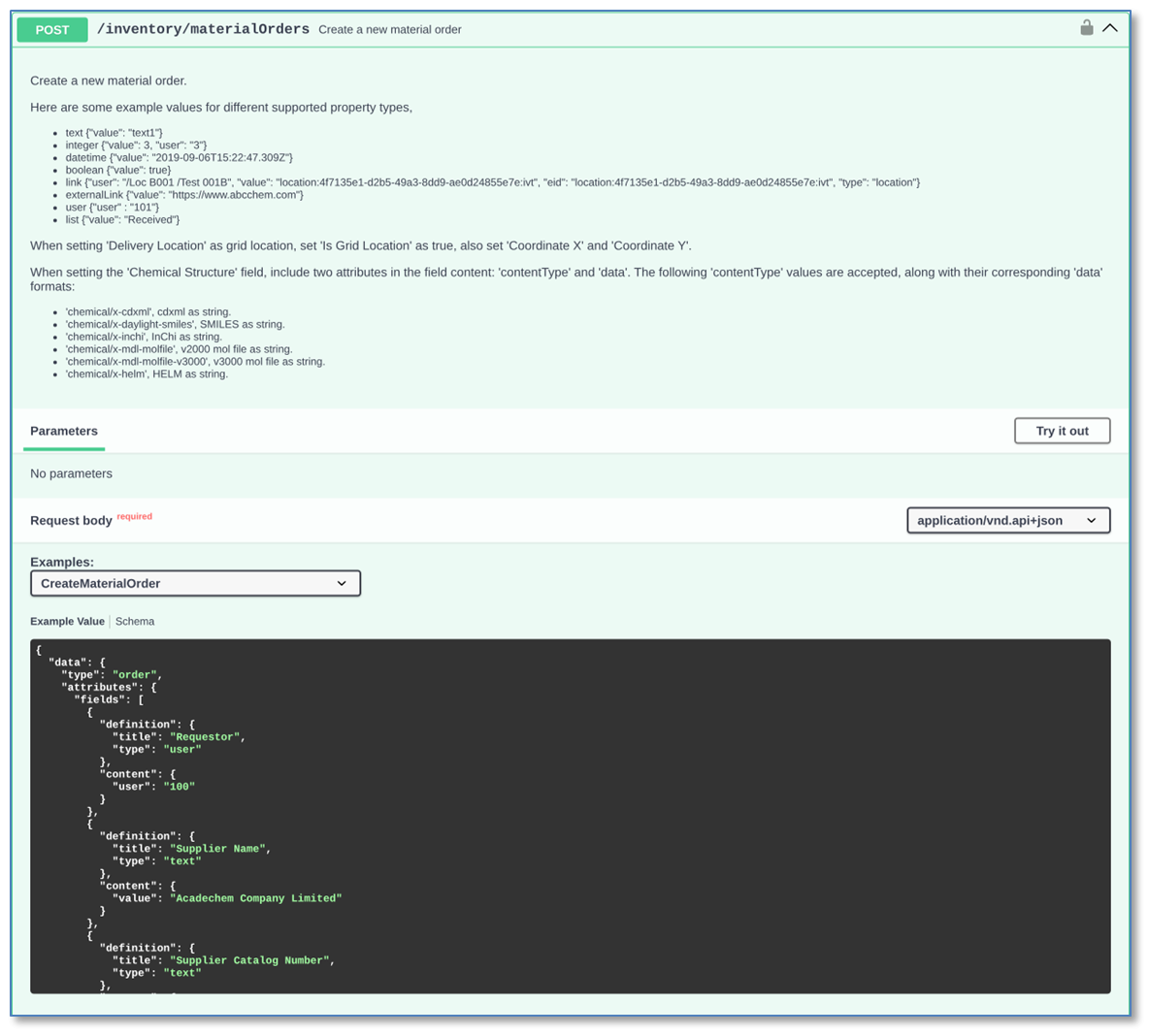This screenshot has height=1036, width=1149.
Task: Open the CreateMaterialOrder examples dropdown
Action: (x=196, y=583)
